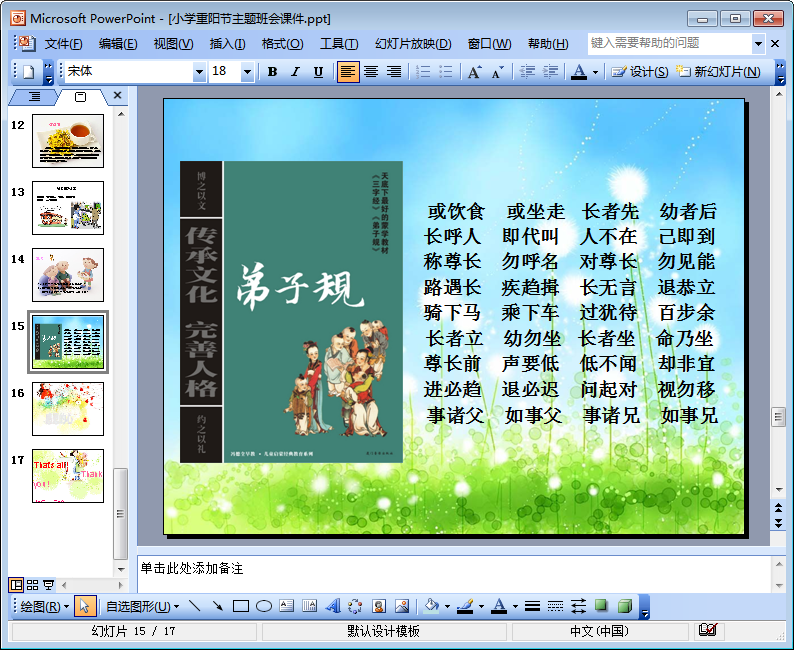Increase font size
Image resolution: width=794 pixels, height=650 pixels.
pos(474,72)
